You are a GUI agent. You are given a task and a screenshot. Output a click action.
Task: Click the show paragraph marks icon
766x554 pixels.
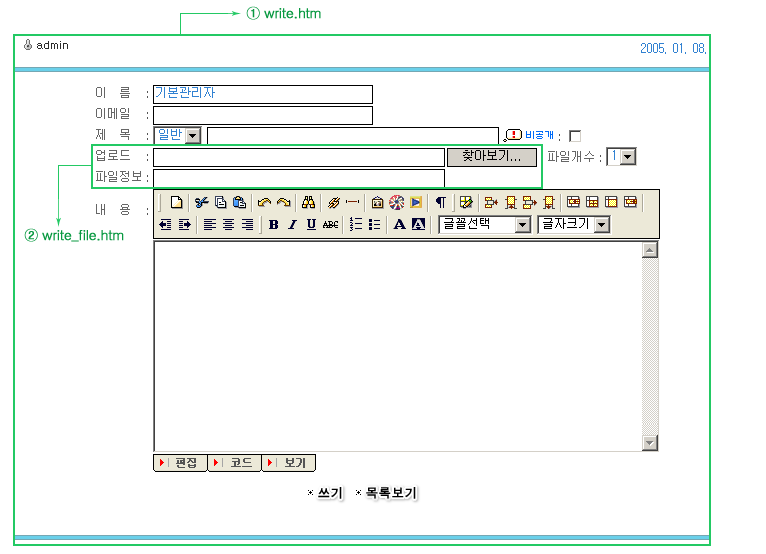(440, 202)
